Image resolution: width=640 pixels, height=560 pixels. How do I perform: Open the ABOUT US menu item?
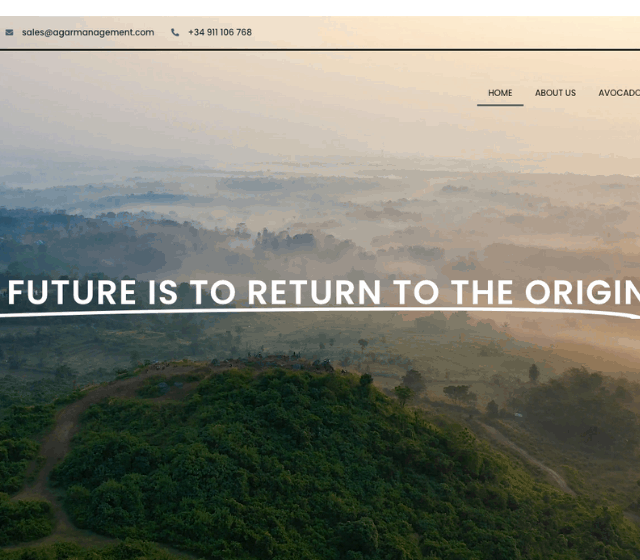pyautogui.click(x=556, y=93)
